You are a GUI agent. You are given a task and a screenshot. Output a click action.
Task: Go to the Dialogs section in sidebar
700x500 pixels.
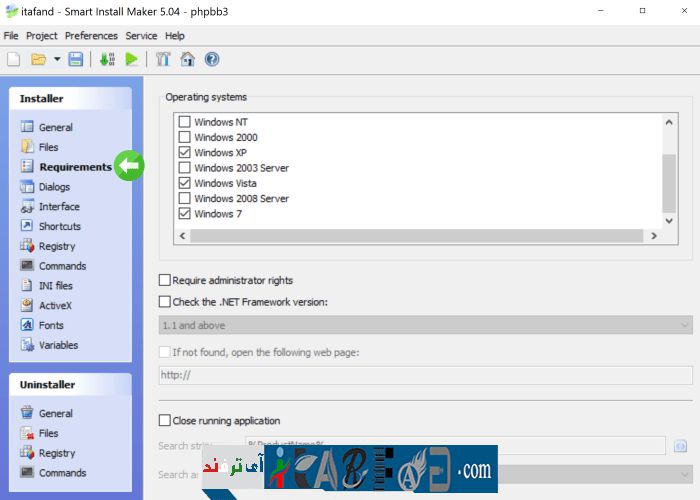coord(54,187)
